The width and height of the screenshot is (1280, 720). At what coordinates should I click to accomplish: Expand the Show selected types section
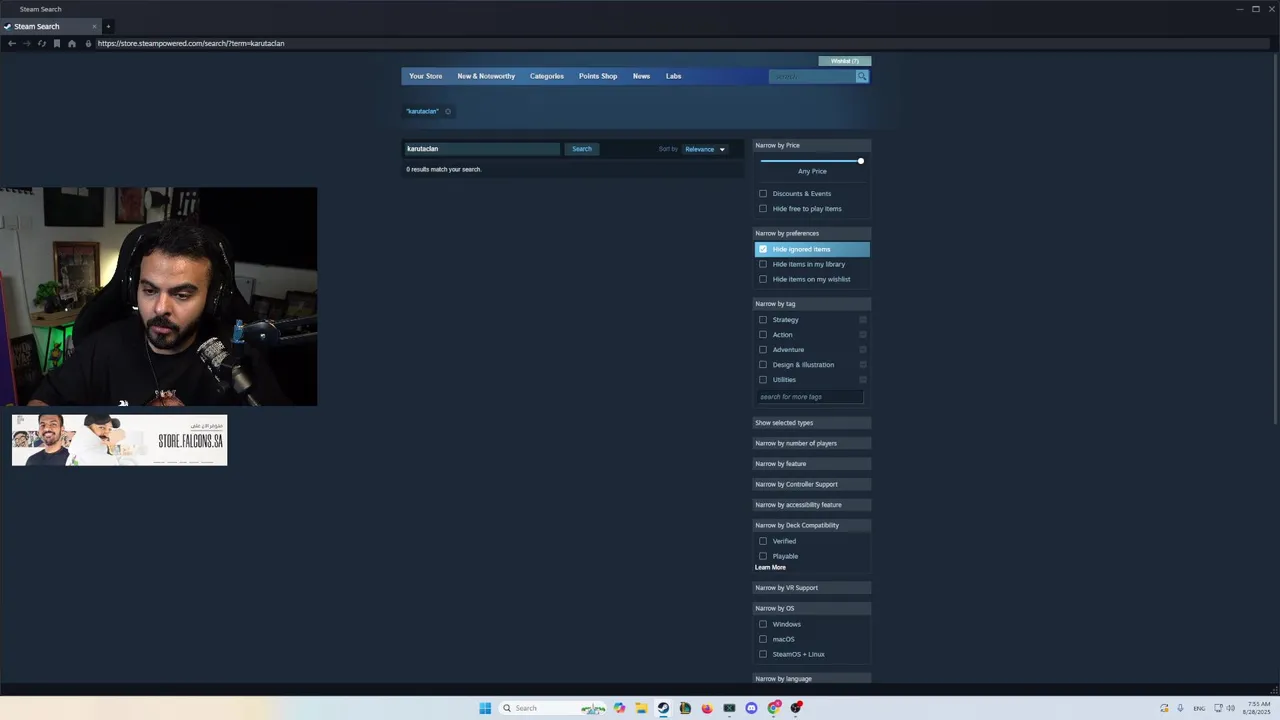coord(812,423)
